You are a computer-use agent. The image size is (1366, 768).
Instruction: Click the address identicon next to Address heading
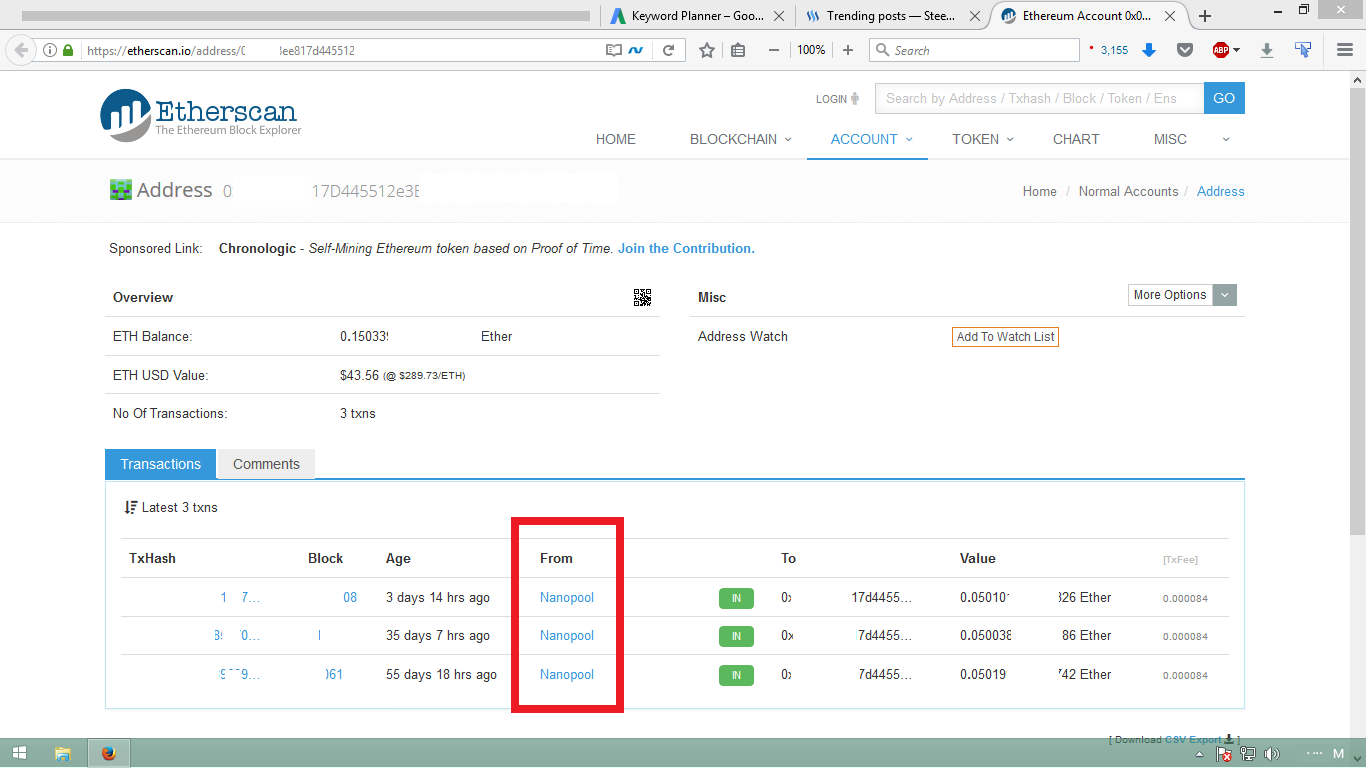coord(121,190)
